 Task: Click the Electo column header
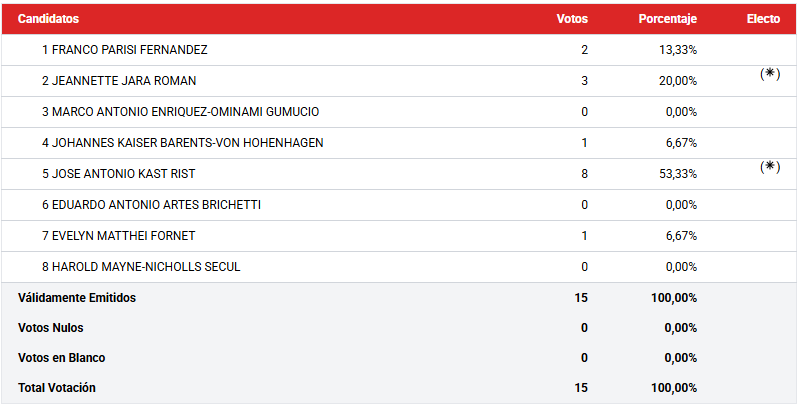click(x=763, y=19)
